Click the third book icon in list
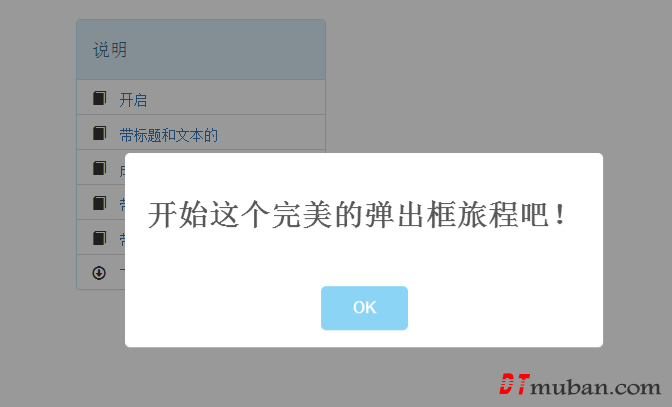This screenshot has width=672, height=407. click(x=99, y=168)
